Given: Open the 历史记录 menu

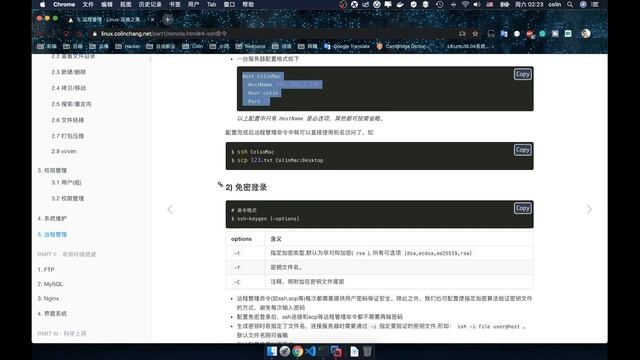Looking at the screenshot, I should point(150,4).
